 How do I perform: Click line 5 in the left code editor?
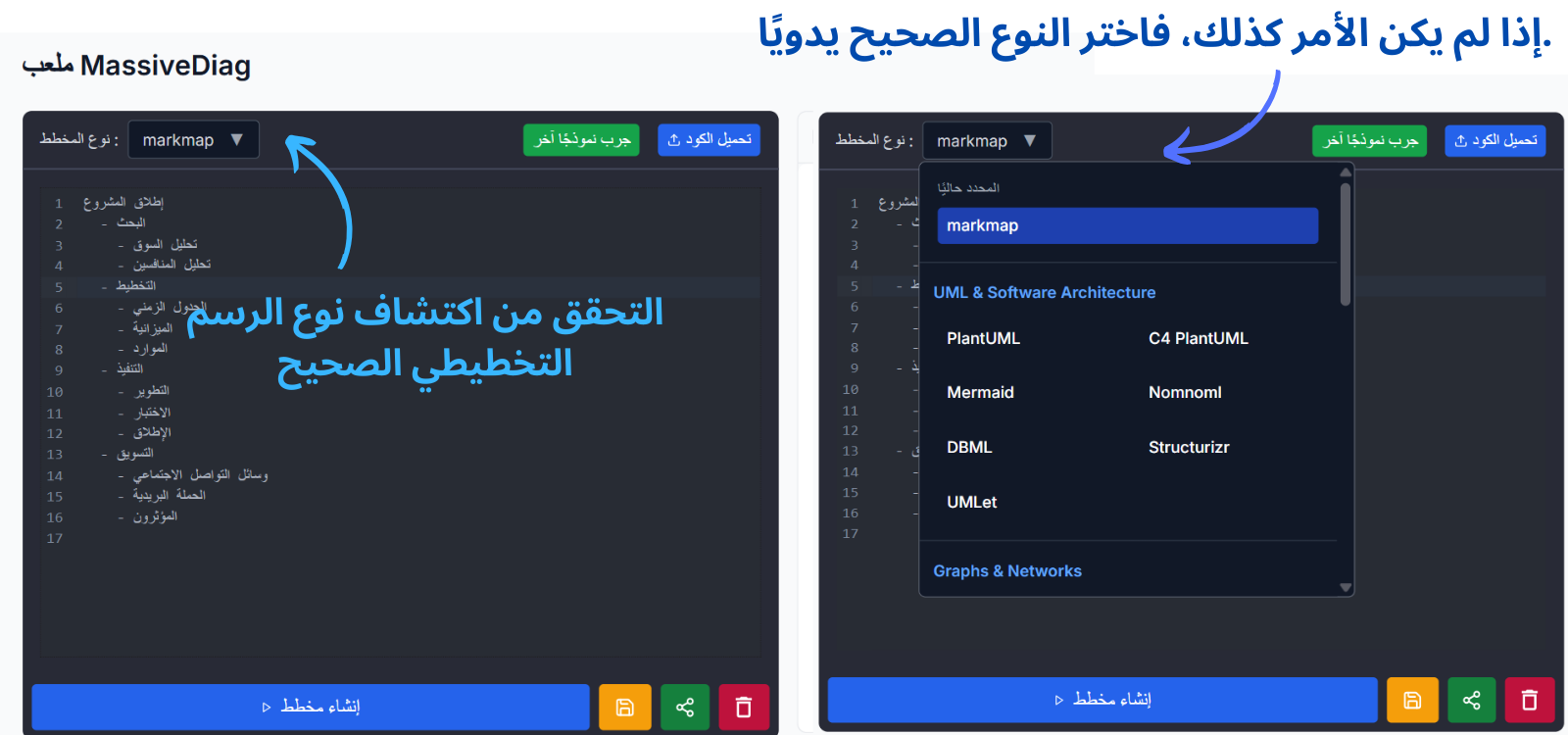(401, 286)
